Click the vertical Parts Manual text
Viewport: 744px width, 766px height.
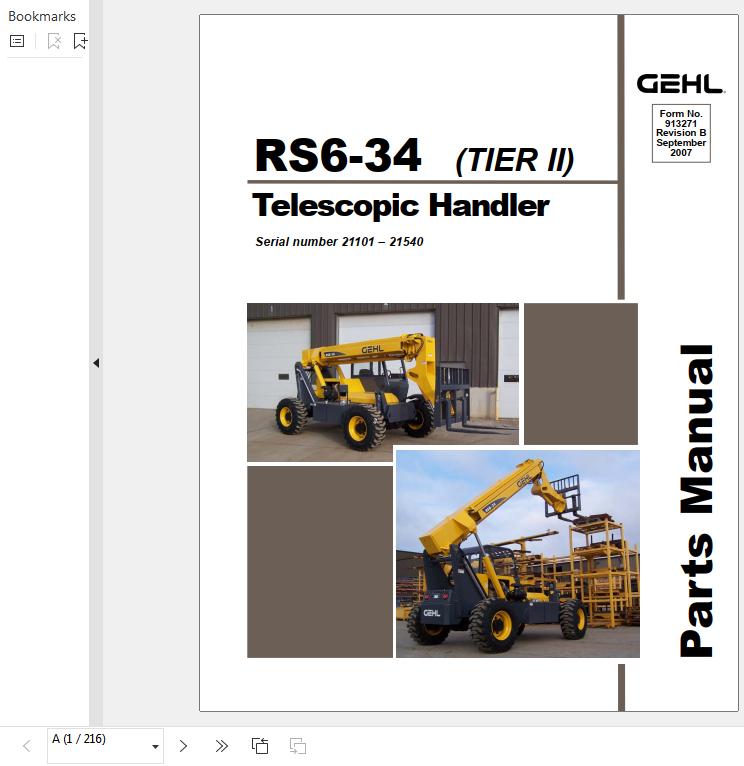(697, 501)
